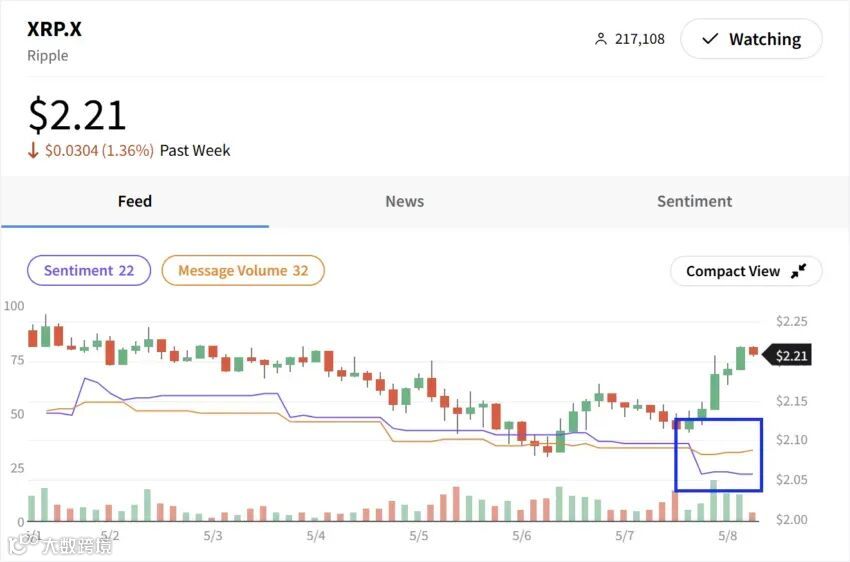The width and height of the screenshot is (850, 562).
Task: Click the blue highlighted rectangle on chart
Action: (x=719, y=454)
